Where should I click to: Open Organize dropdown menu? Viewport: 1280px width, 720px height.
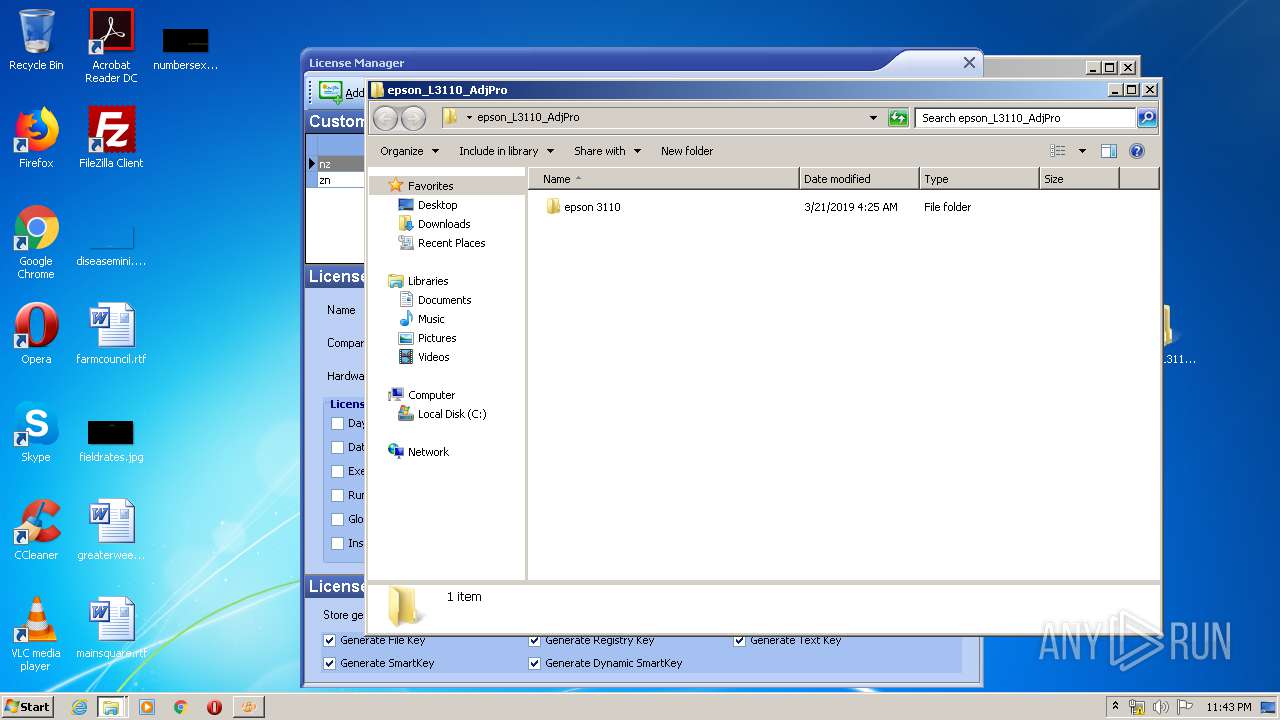[x=409, y=151]
